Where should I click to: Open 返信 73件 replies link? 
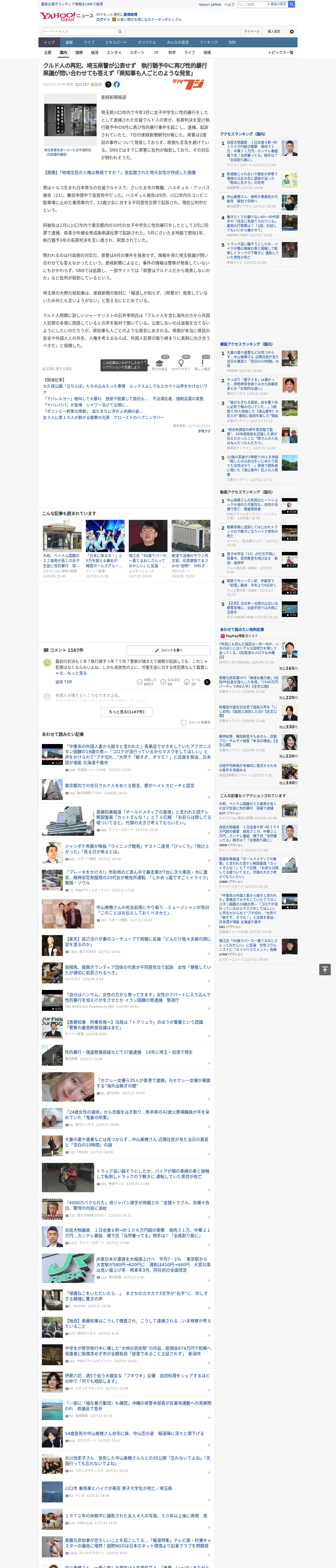(x=63, y=682)
